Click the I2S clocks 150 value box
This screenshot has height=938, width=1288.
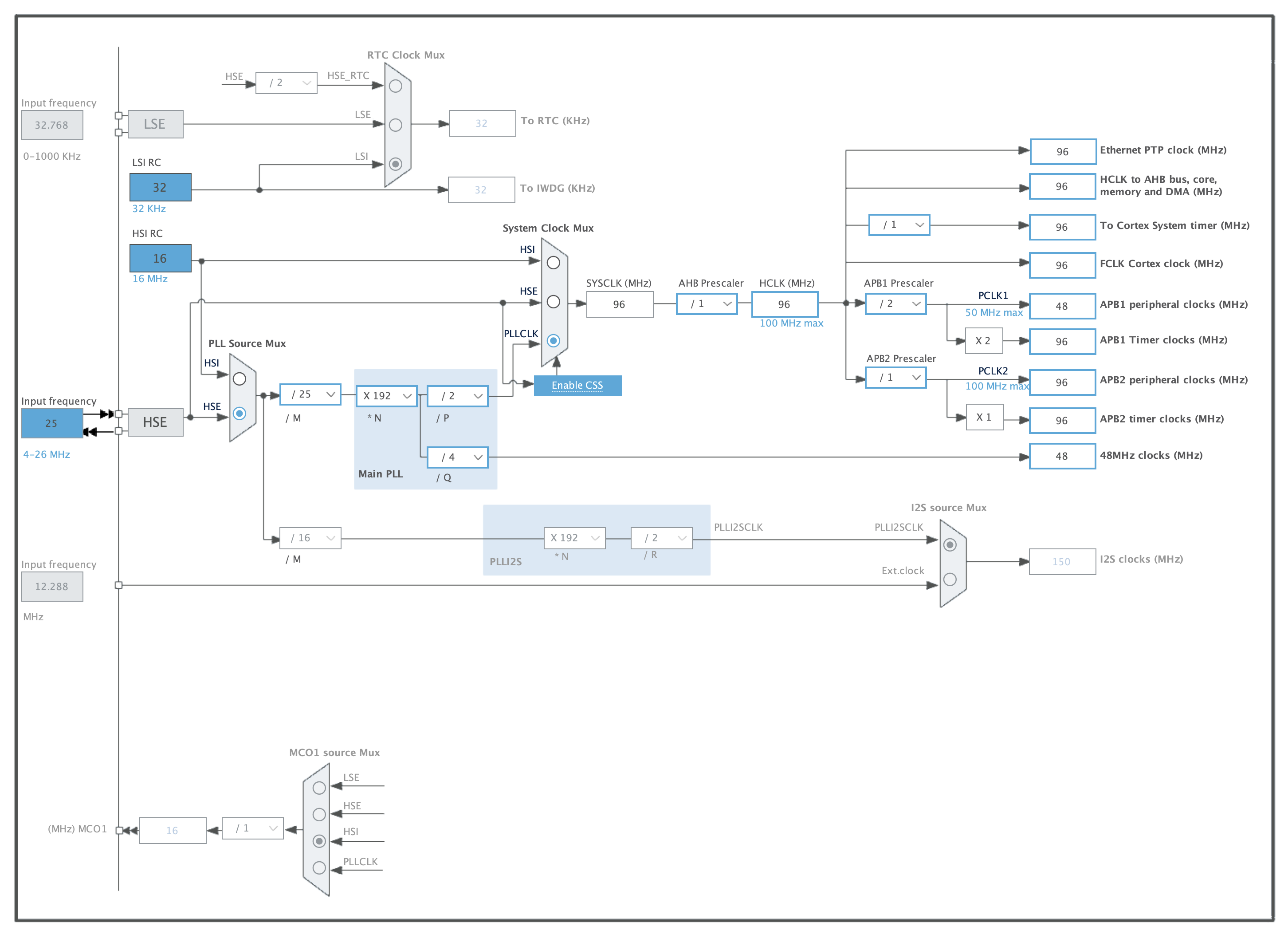(1063, 562)
